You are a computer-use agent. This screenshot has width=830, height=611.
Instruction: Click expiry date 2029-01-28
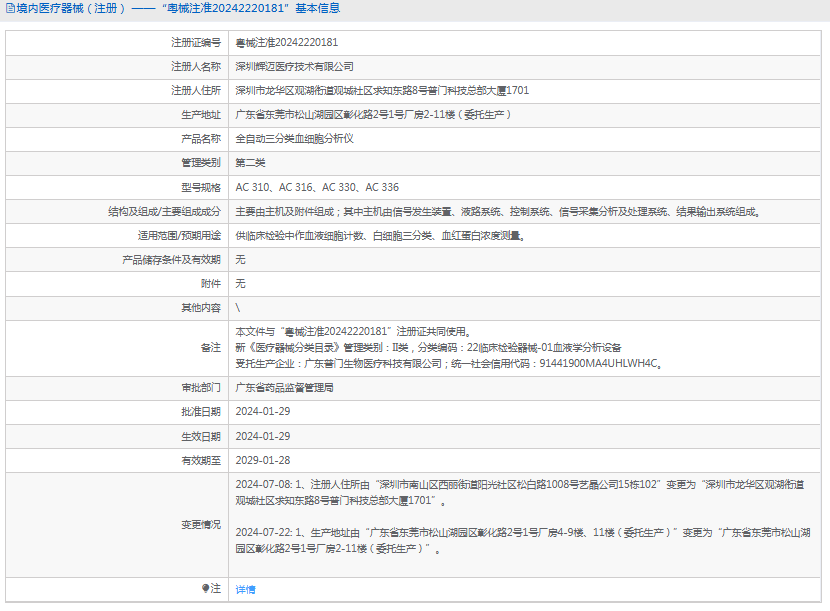[263, 461]
